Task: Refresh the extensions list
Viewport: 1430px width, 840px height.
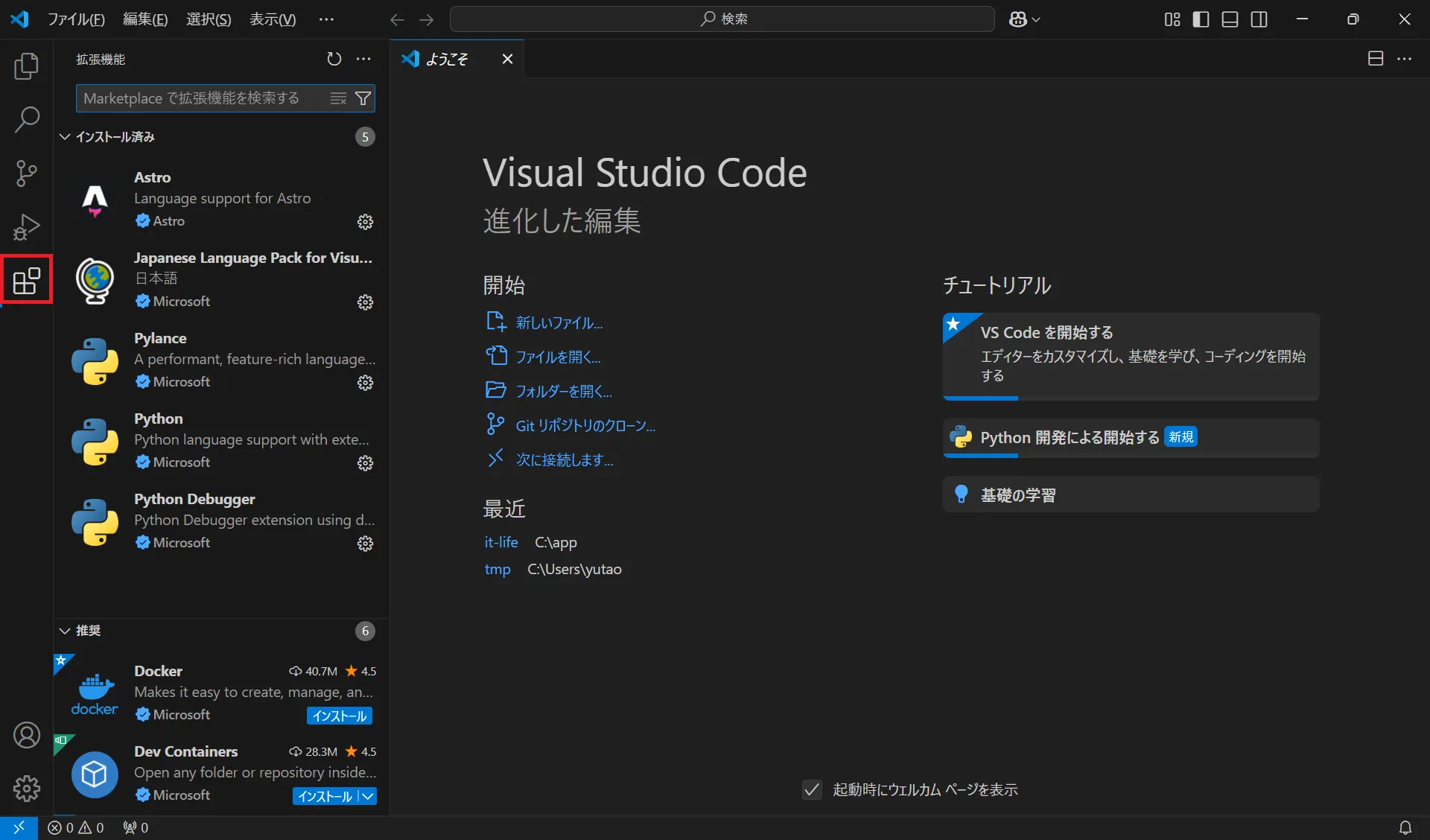Action: pos(334,59)
